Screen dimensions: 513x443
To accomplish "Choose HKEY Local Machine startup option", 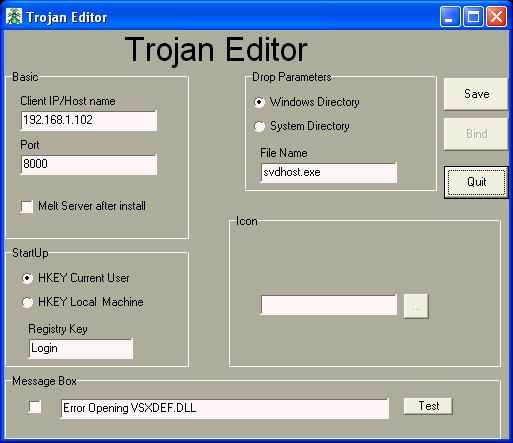I will click(27, 302).
